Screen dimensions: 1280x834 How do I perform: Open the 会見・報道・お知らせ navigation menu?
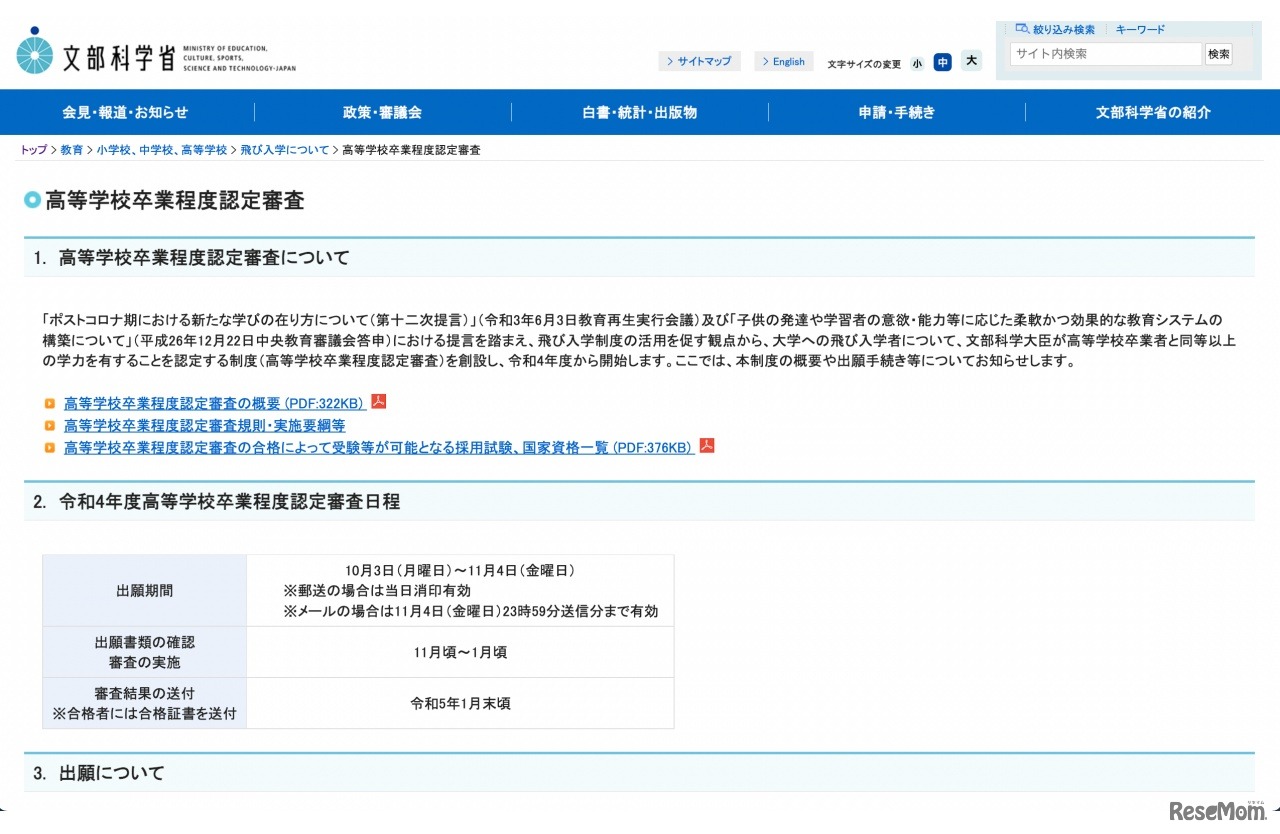point(125,112)
